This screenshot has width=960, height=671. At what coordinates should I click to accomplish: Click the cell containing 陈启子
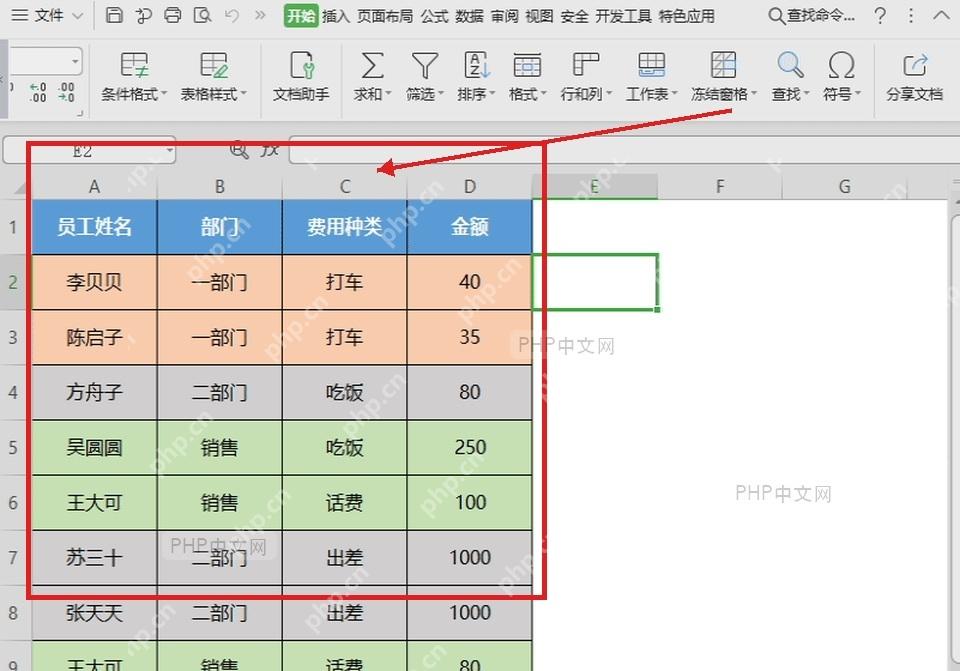coord(94,337)
